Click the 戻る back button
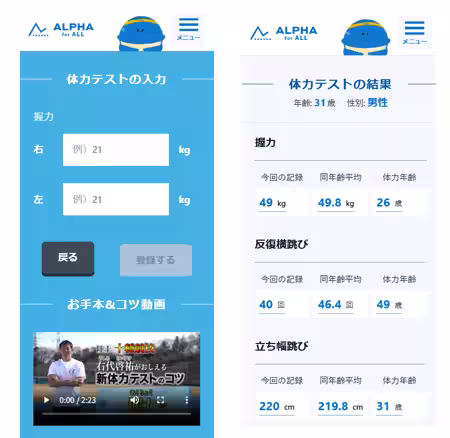Screen dimensions: 450x438 [x=68, y=259]
